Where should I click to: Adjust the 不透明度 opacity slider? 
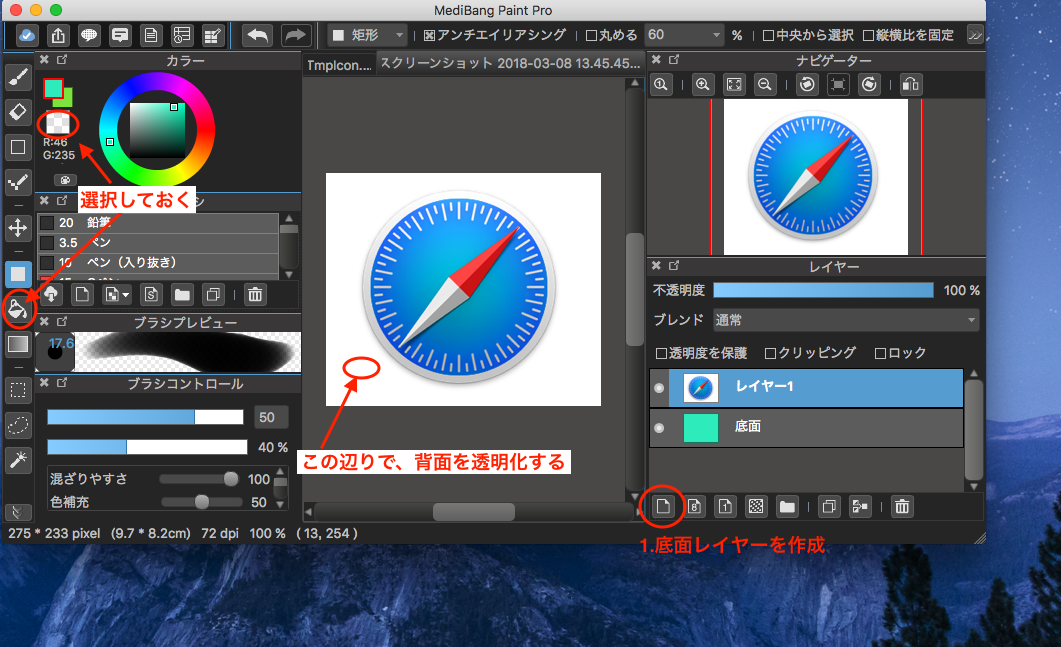click(823, 290)
